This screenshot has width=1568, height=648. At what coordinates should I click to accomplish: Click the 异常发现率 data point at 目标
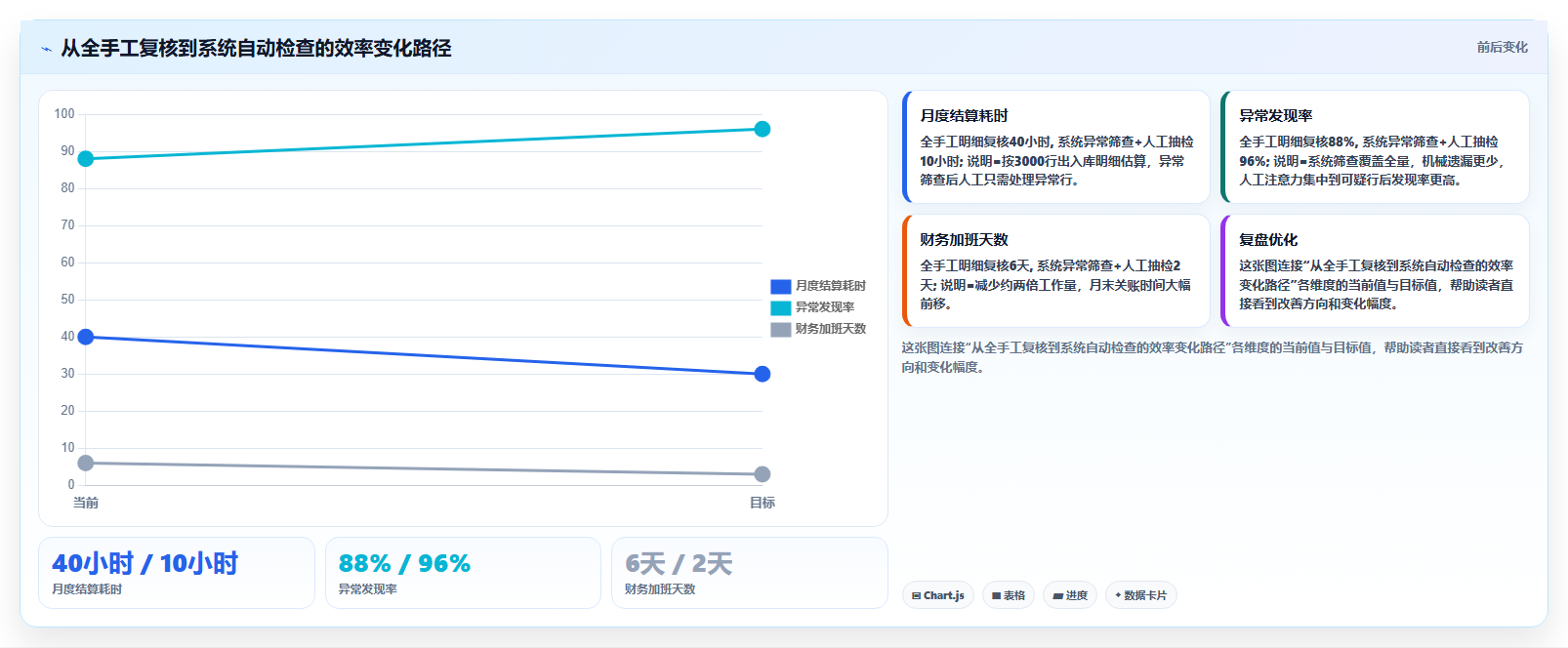tap(763, 129)
